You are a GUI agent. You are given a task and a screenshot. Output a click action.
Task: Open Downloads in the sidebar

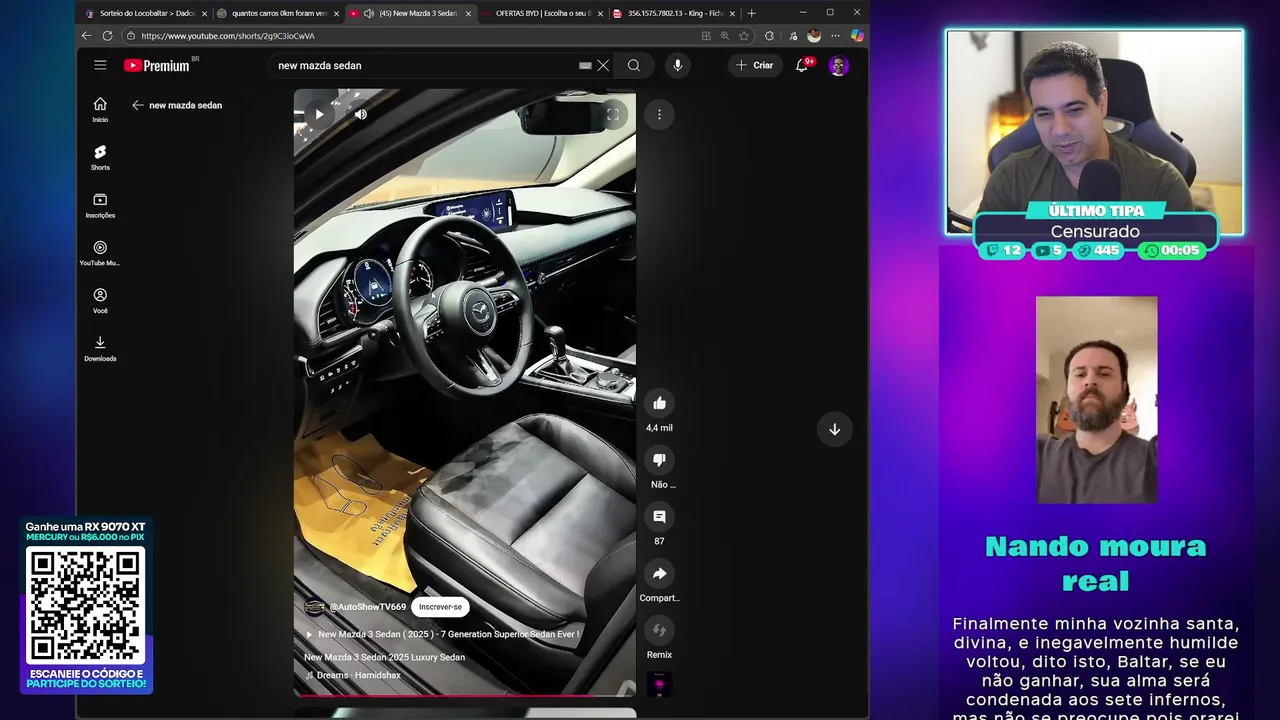[x=100, y=349]
